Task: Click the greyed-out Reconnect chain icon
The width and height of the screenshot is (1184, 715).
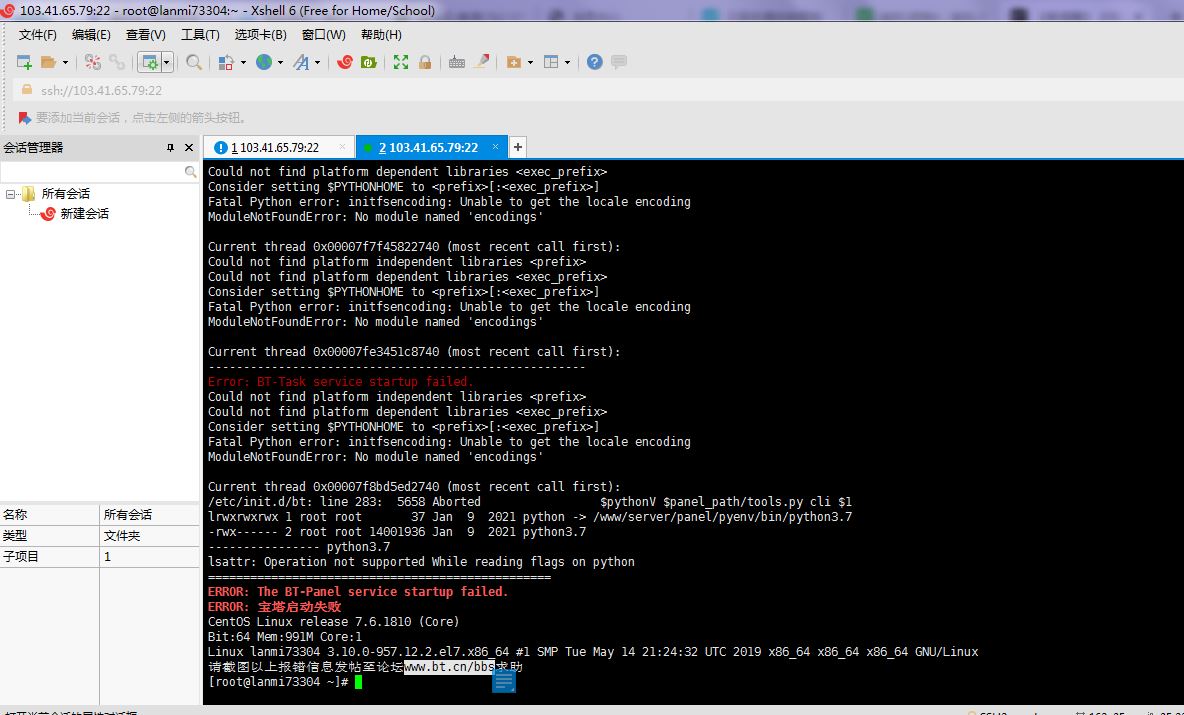Action: pyautogui.click(x=116, y=62)
